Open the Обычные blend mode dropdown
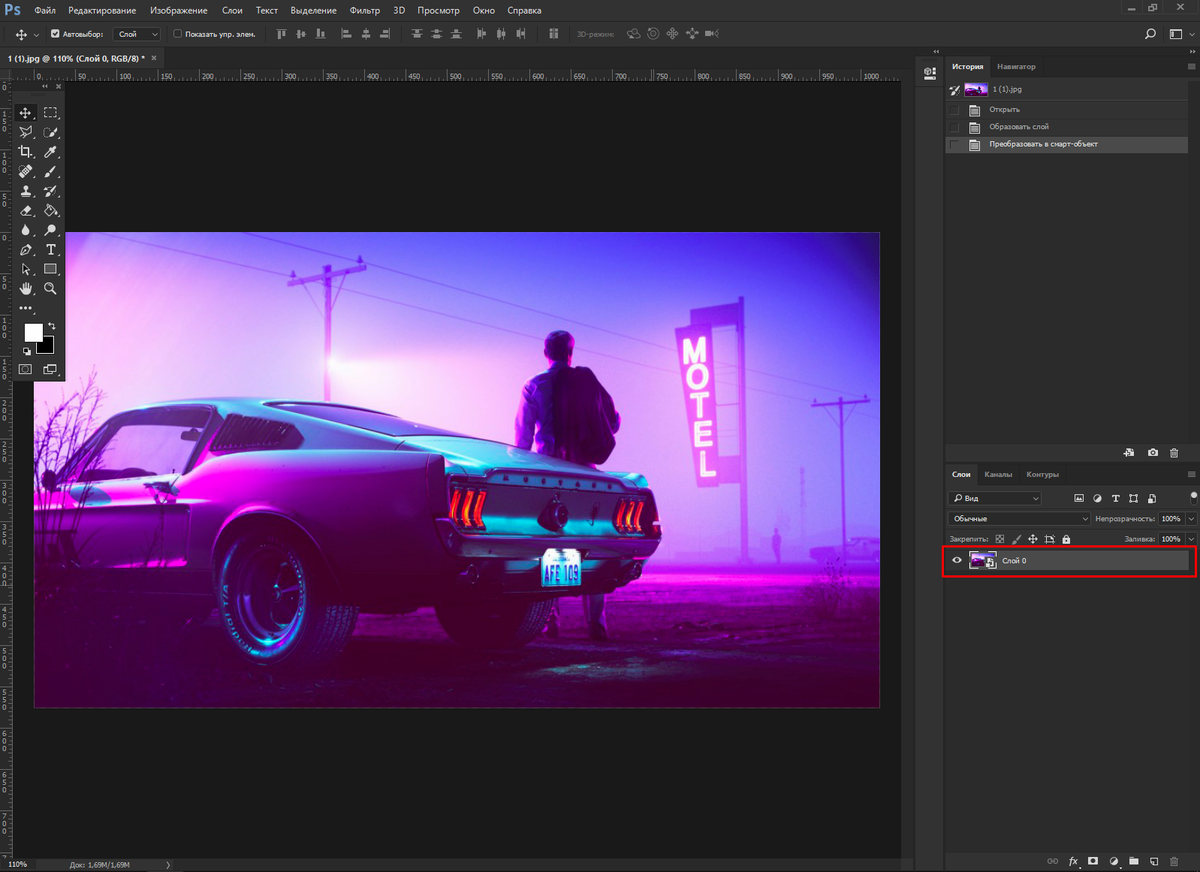1200x872 pixels. (1019, 519)
